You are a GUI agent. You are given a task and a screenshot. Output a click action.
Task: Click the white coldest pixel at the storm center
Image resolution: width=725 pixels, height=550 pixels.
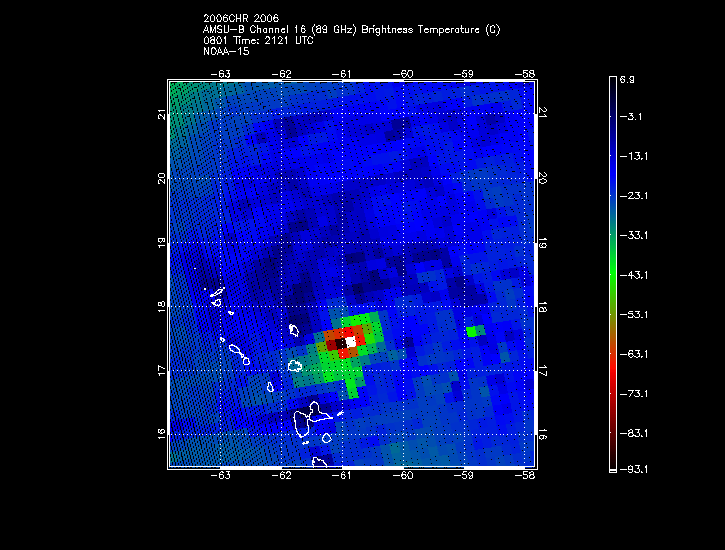coord(351,342)
